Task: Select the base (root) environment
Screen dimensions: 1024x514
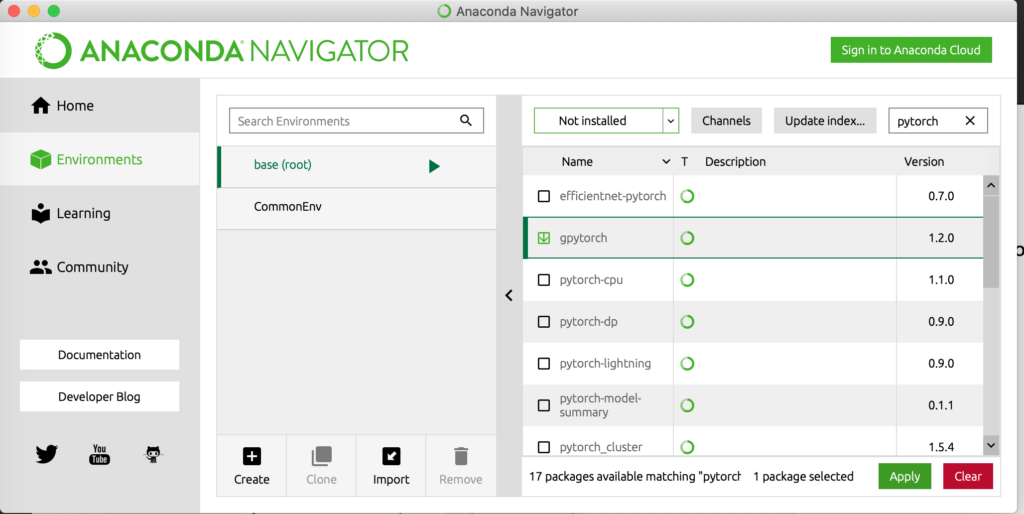Action: 357,167
